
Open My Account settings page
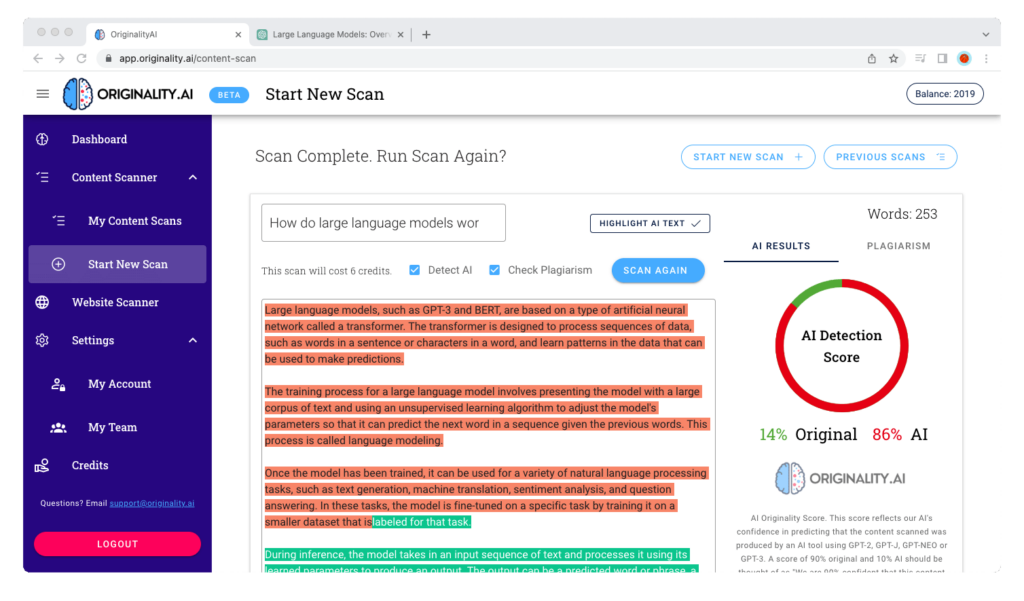pos(118,384)
